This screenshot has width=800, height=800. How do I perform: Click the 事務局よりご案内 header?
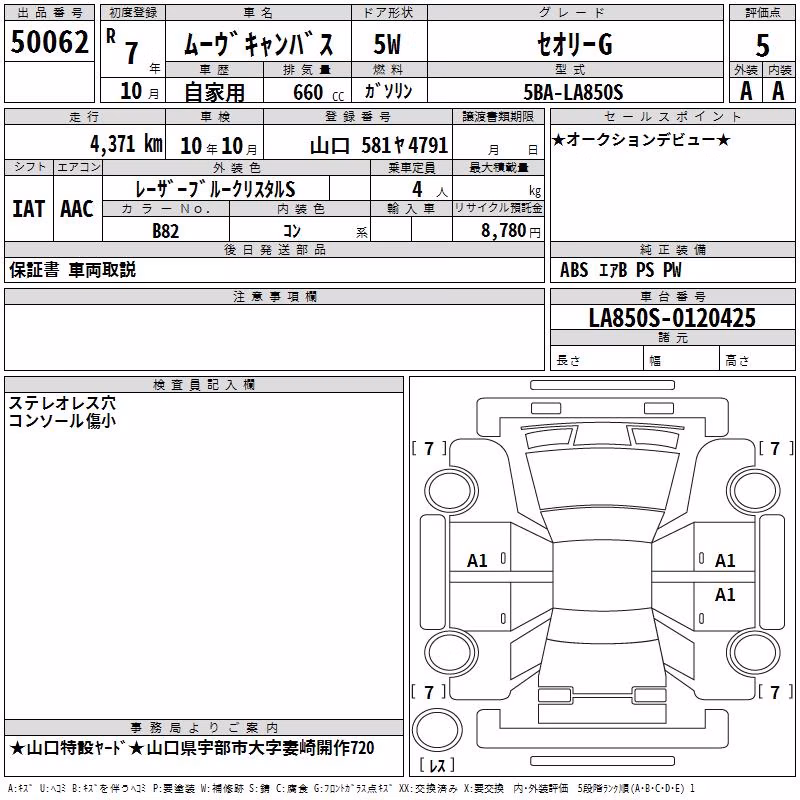click(204, 728)
